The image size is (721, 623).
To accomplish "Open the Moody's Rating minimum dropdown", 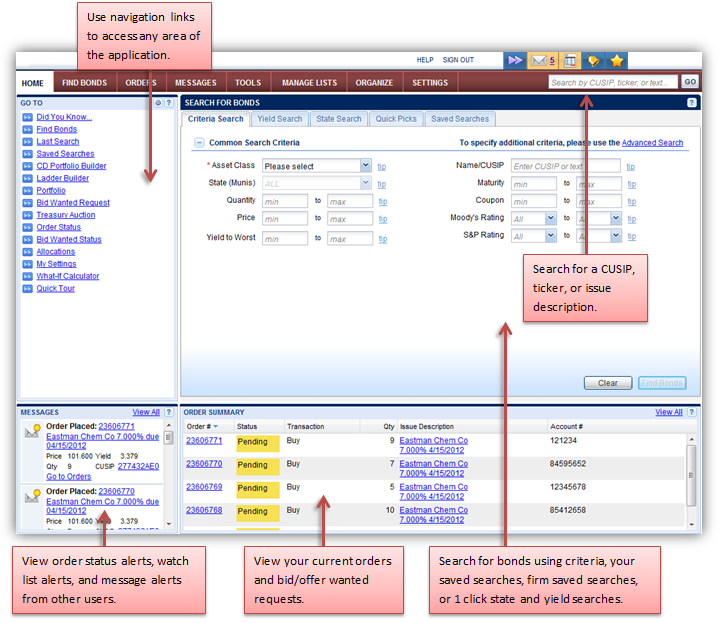I will 550,218.
